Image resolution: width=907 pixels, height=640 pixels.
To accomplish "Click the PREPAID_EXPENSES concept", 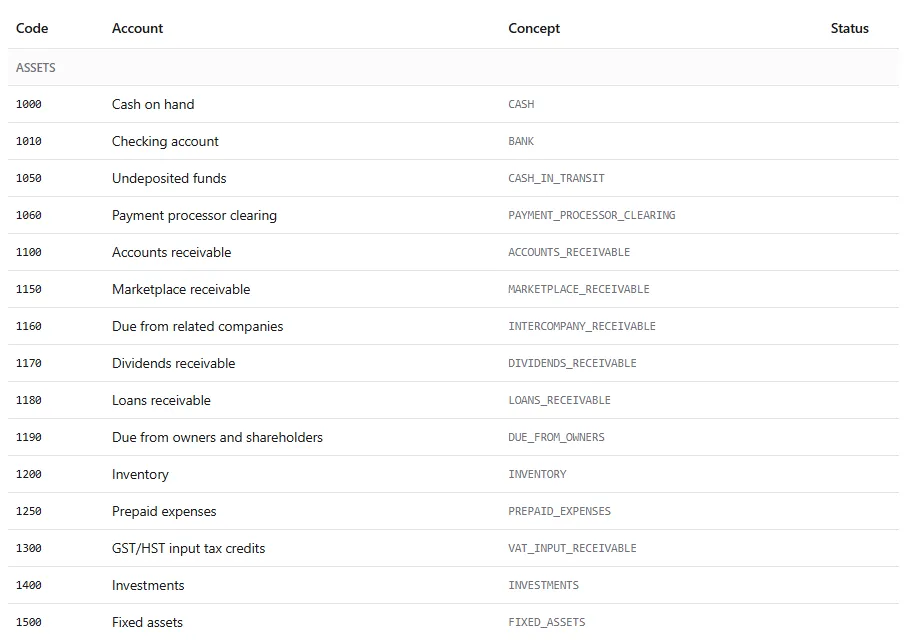I will (x=559, y=512).
